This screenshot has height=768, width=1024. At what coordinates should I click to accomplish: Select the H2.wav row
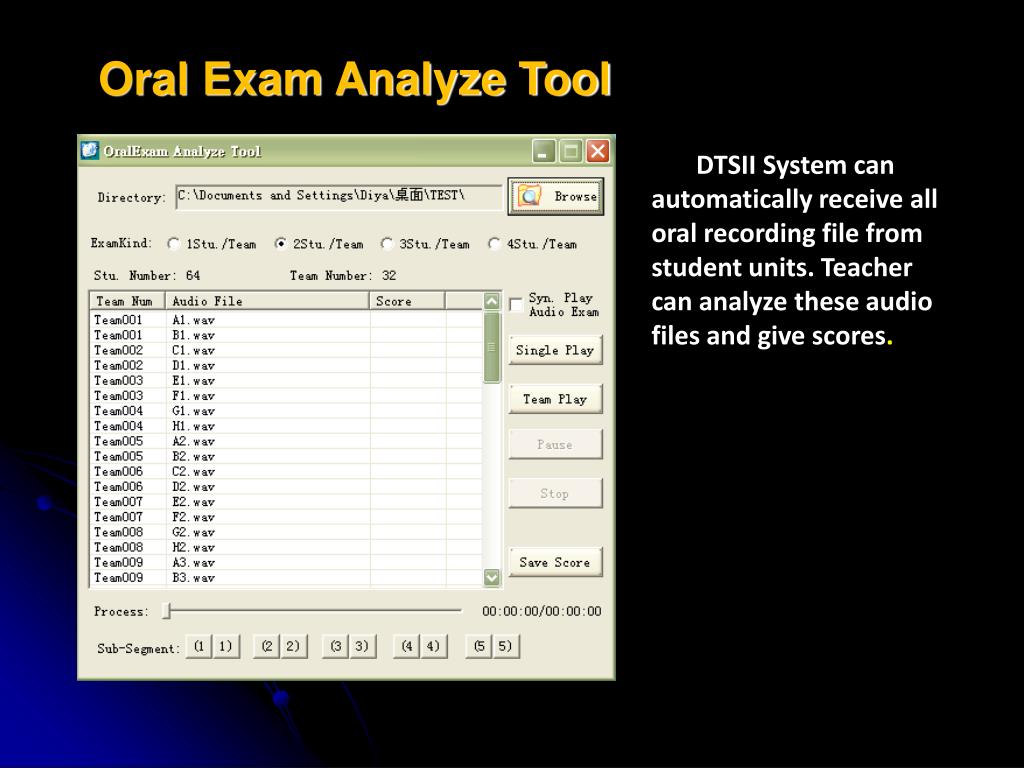pos(286,547)
